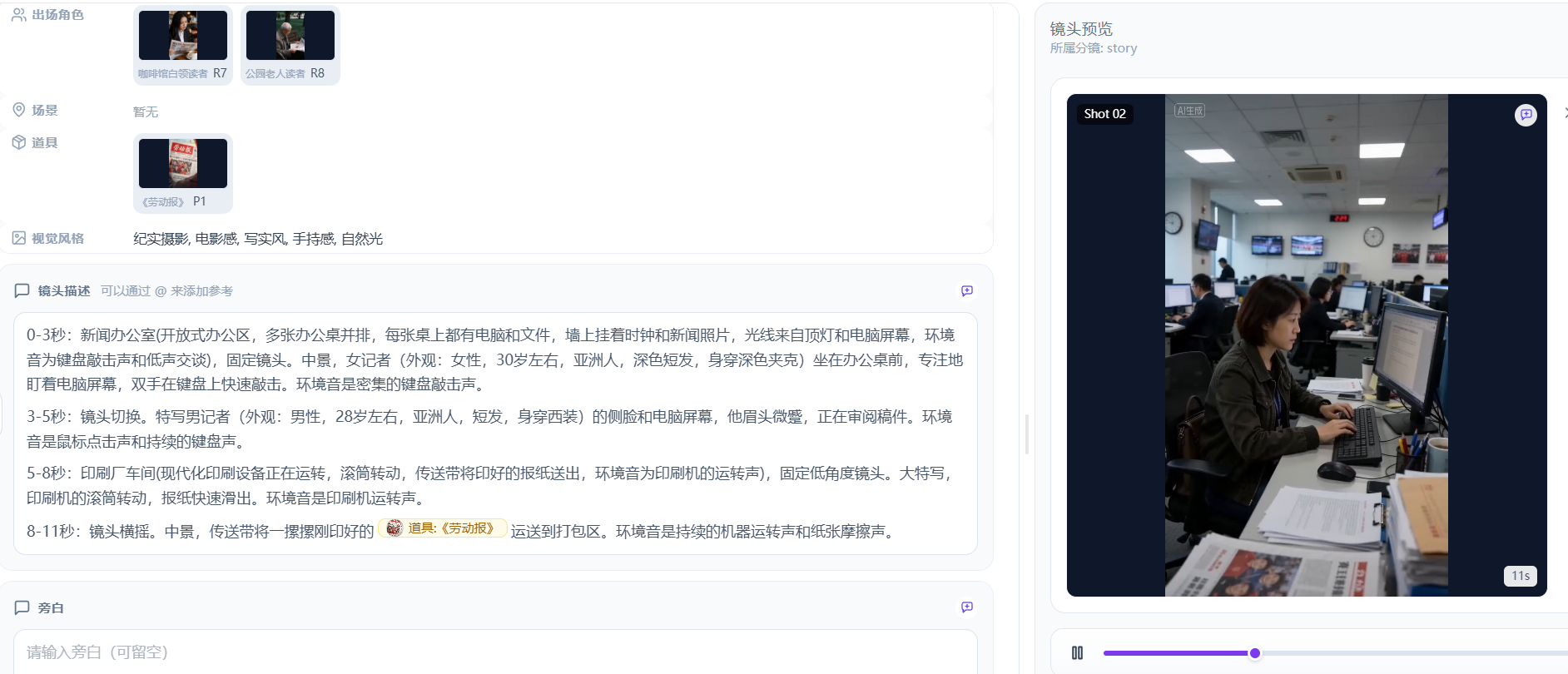Click the inline 道具:《劳动报》 reference tag
This screenshot has height=674, width=1568.
443,528
